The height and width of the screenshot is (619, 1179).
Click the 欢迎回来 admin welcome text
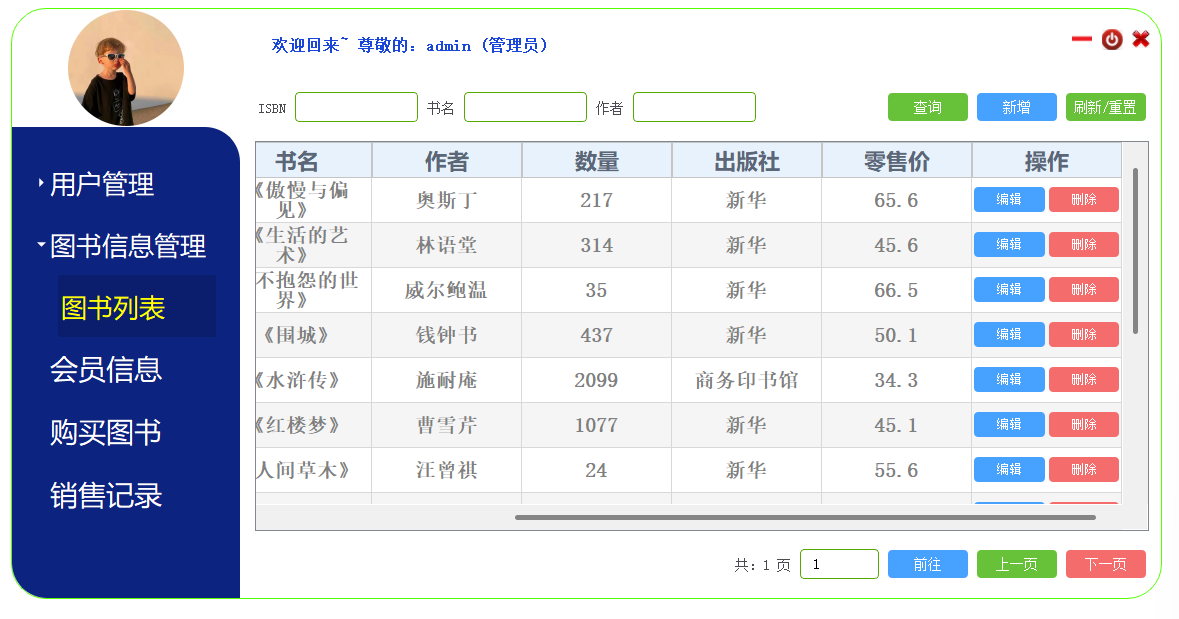tap(410, 45)
